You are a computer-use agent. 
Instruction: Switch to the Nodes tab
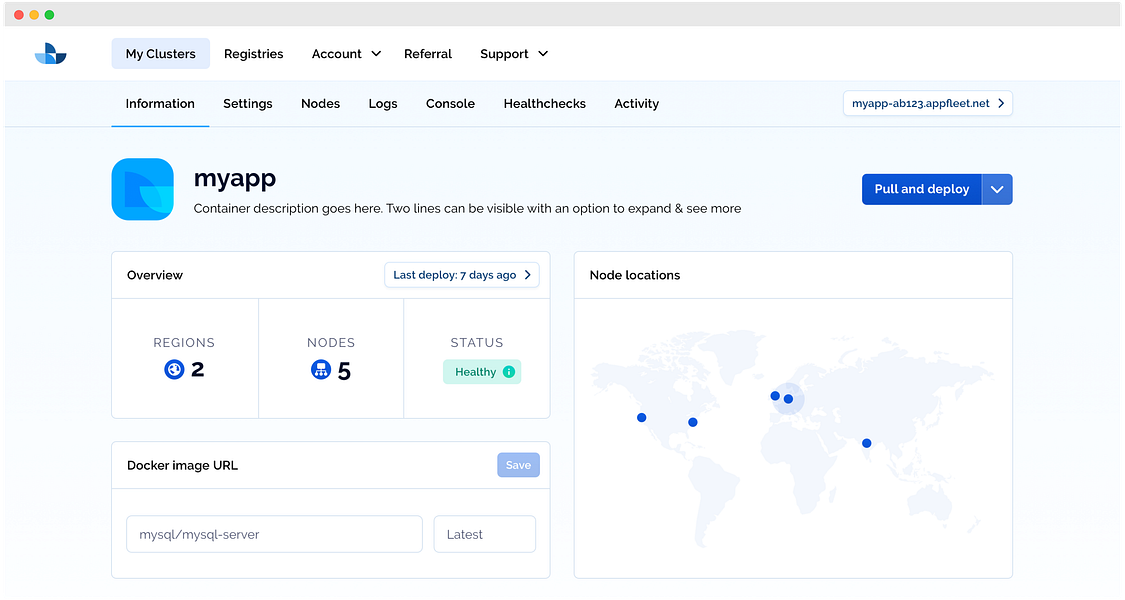(x=321, y=103)
